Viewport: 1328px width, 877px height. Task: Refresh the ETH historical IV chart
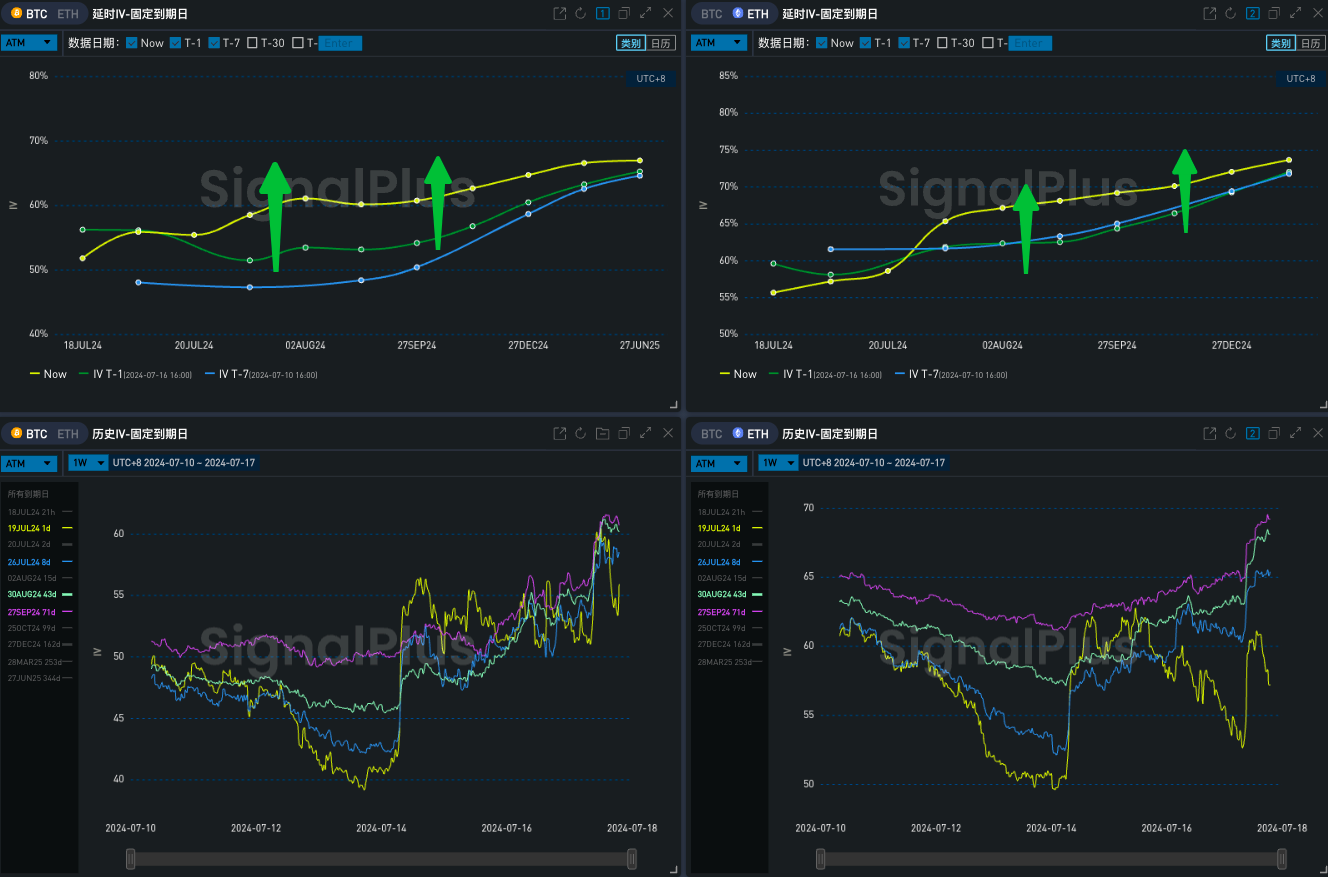pos(1231,434)
